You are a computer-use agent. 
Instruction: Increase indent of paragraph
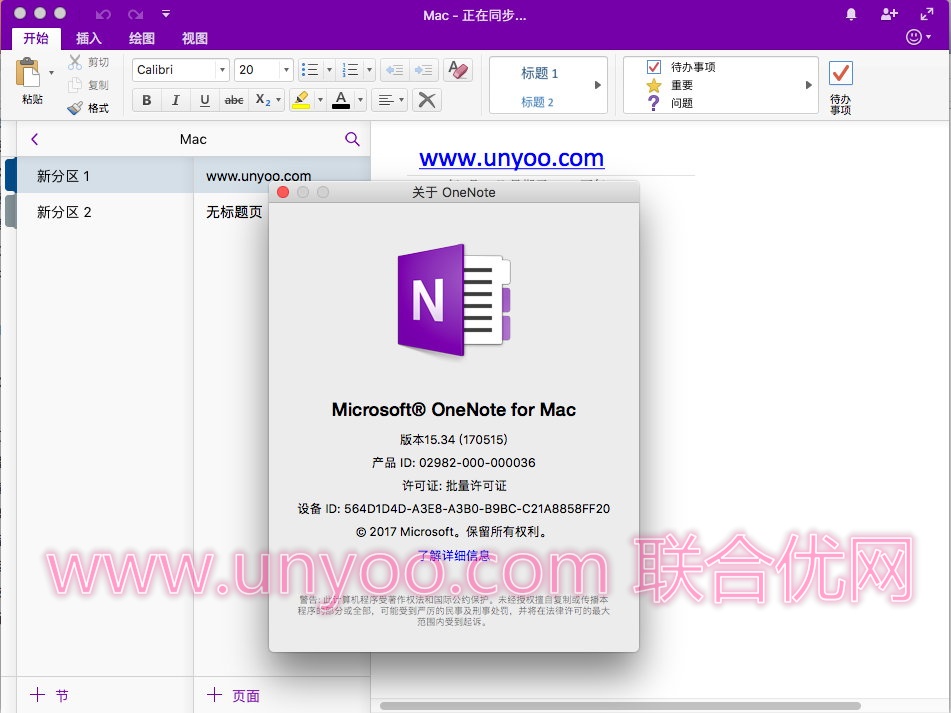(x=423, y=70)
